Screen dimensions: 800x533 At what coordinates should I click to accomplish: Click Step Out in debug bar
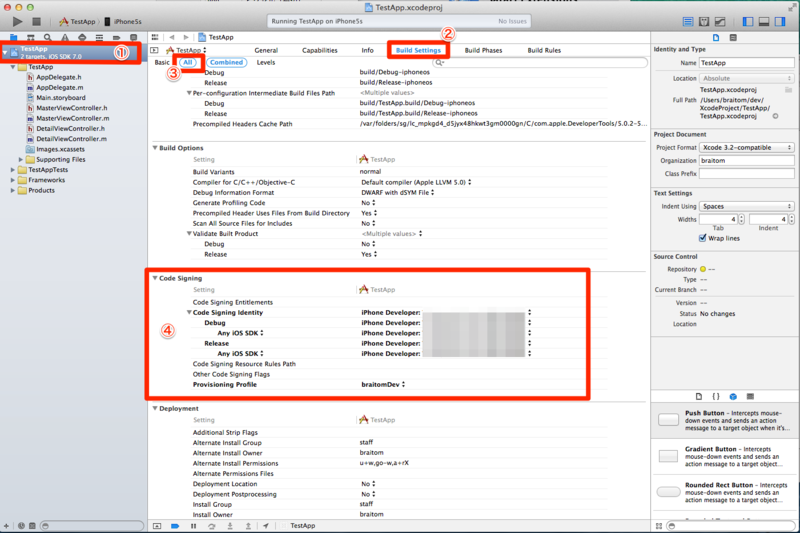point(248,526)
